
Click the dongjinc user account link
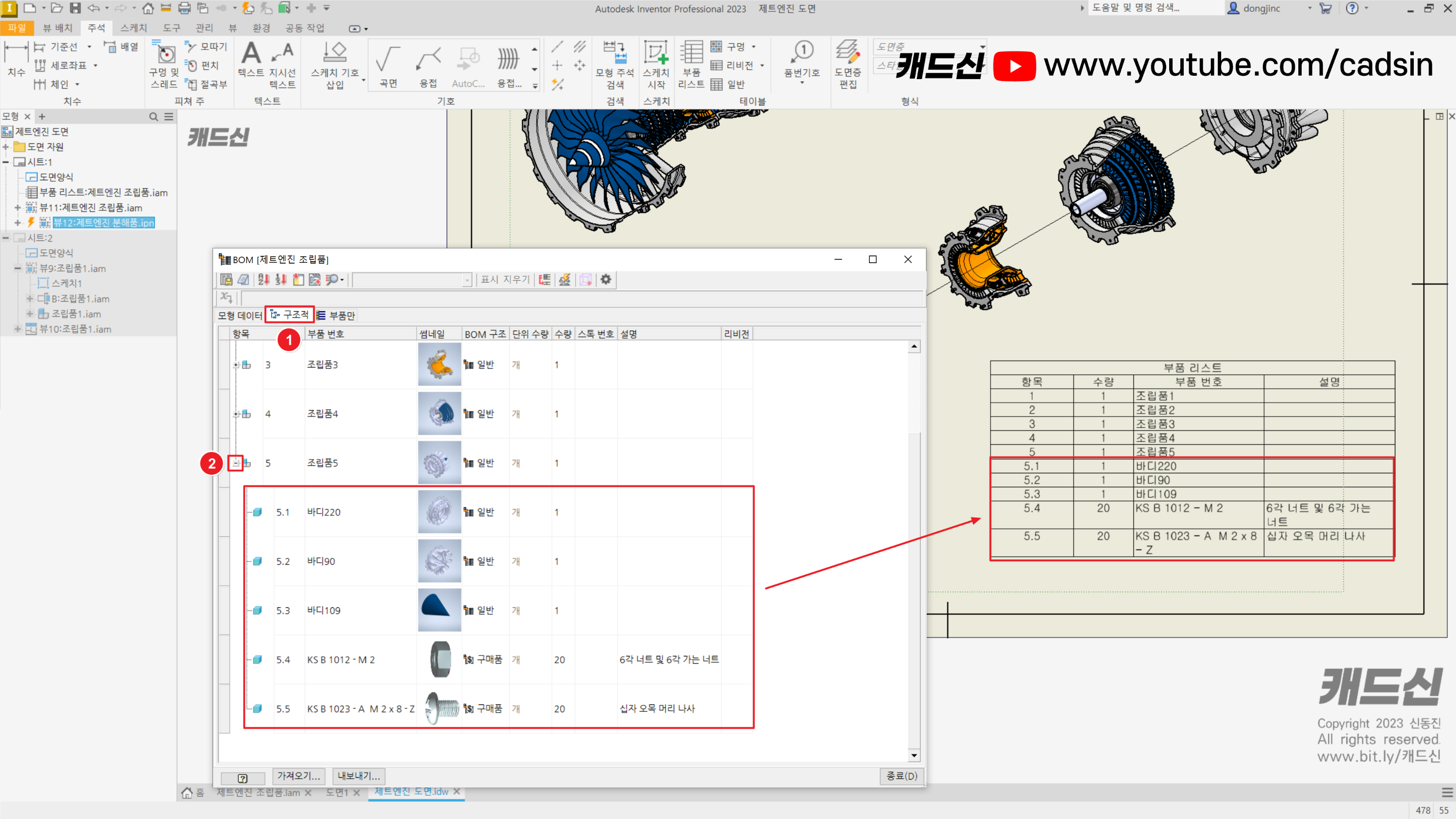(1261, 8)
